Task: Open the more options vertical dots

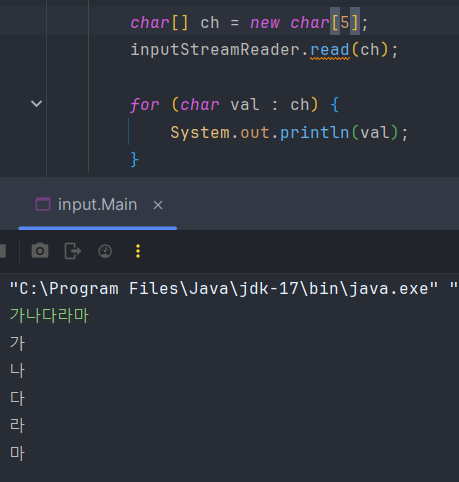Action: click(138, 251)
